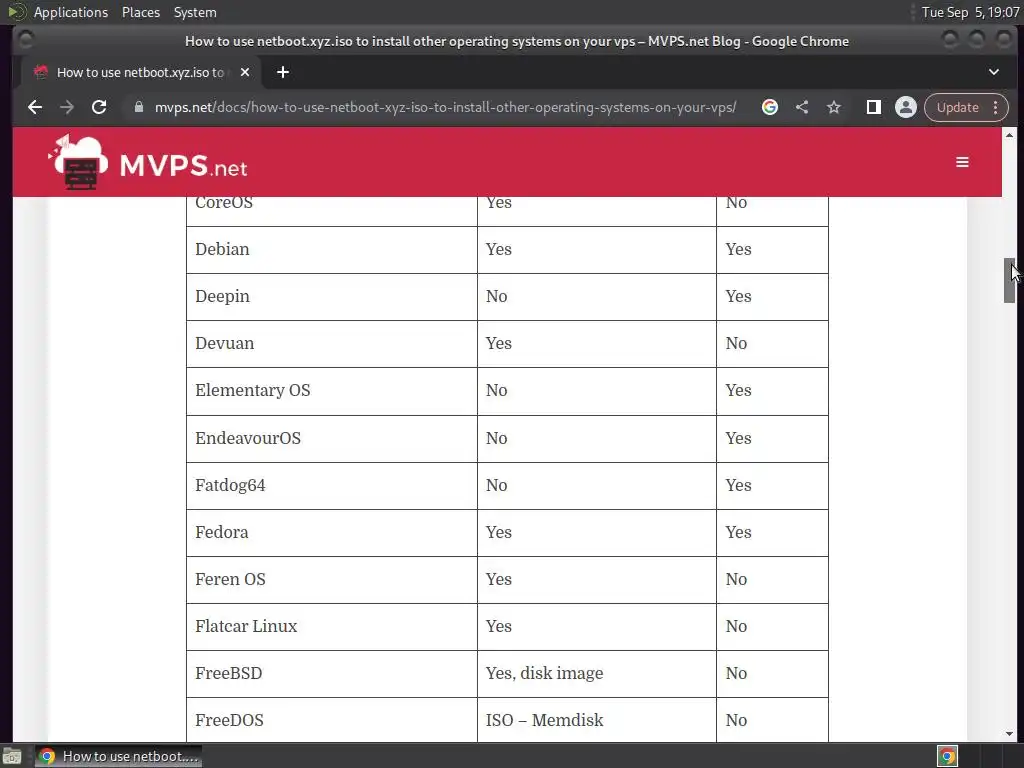The image size is (1024, 768).
Task: Click the 'FreeBSD' table cell
Action: [332, 674]
